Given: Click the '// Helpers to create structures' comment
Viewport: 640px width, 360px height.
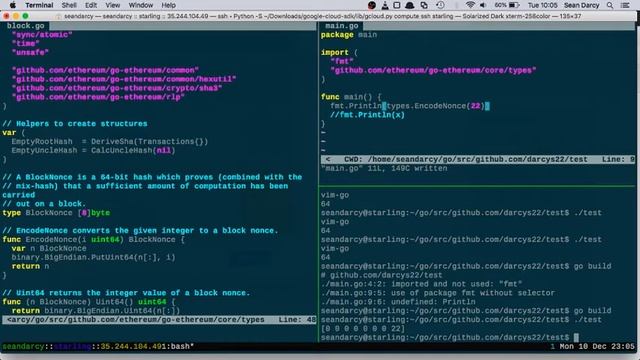Looking at the screenshot, I should [75, 124].
